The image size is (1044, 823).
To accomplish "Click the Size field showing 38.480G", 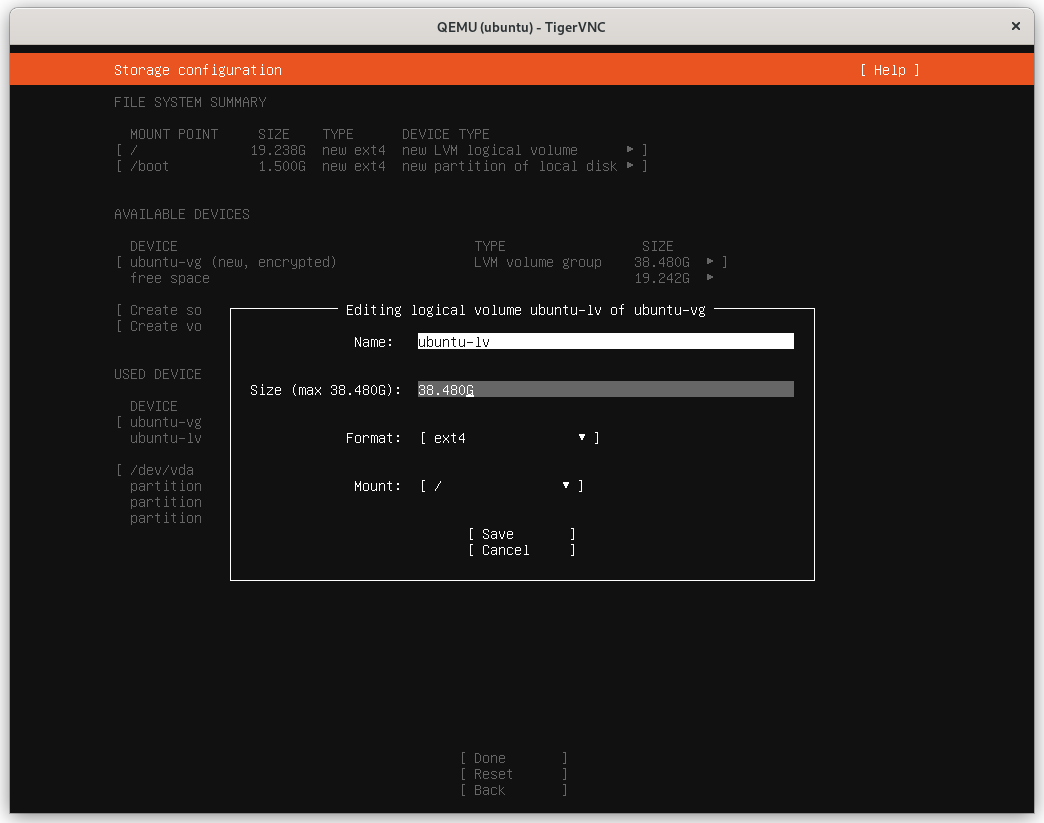I will pyautogui.click(x=604, y=389).
